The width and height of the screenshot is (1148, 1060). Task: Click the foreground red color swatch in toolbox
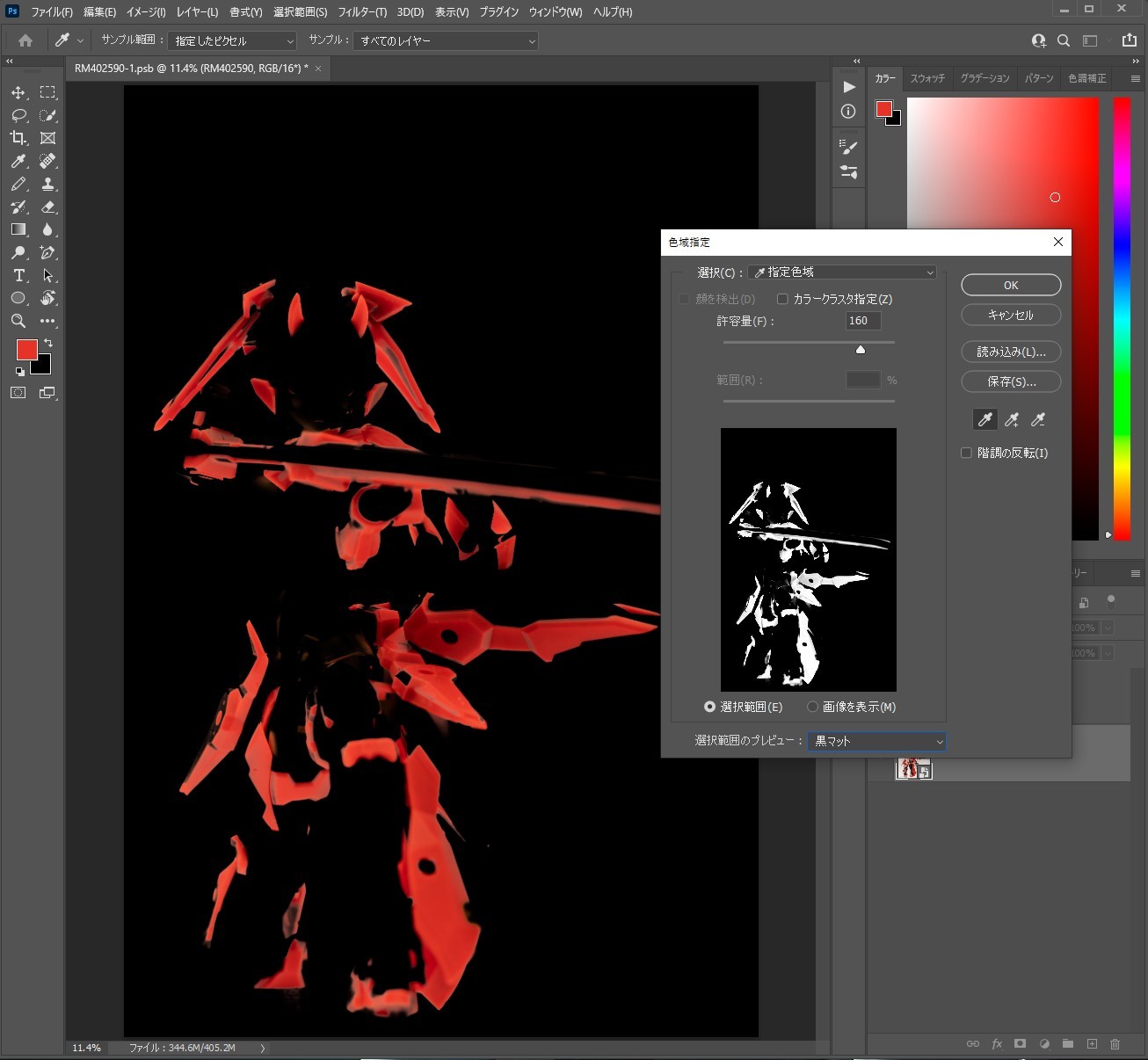point(27,350)
